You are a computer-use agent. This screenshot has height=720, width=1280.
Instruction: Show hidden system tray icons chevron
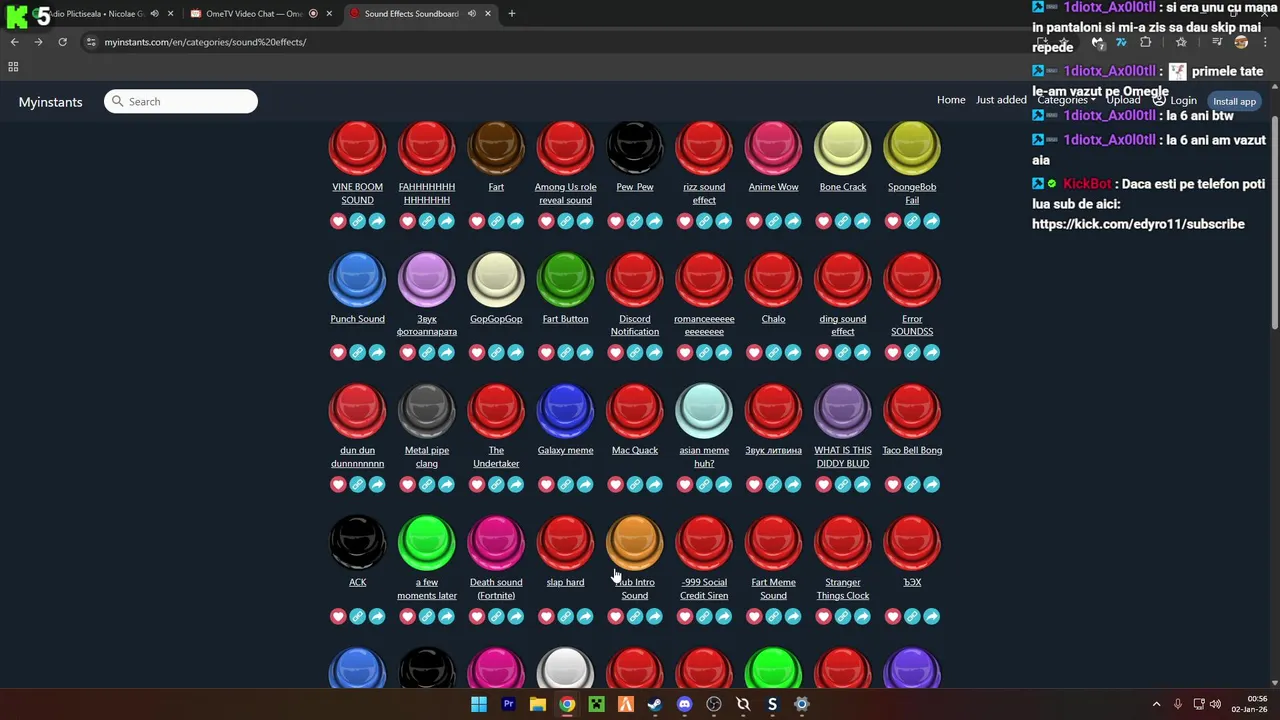pyautogui.click(x=1156, y=704)
